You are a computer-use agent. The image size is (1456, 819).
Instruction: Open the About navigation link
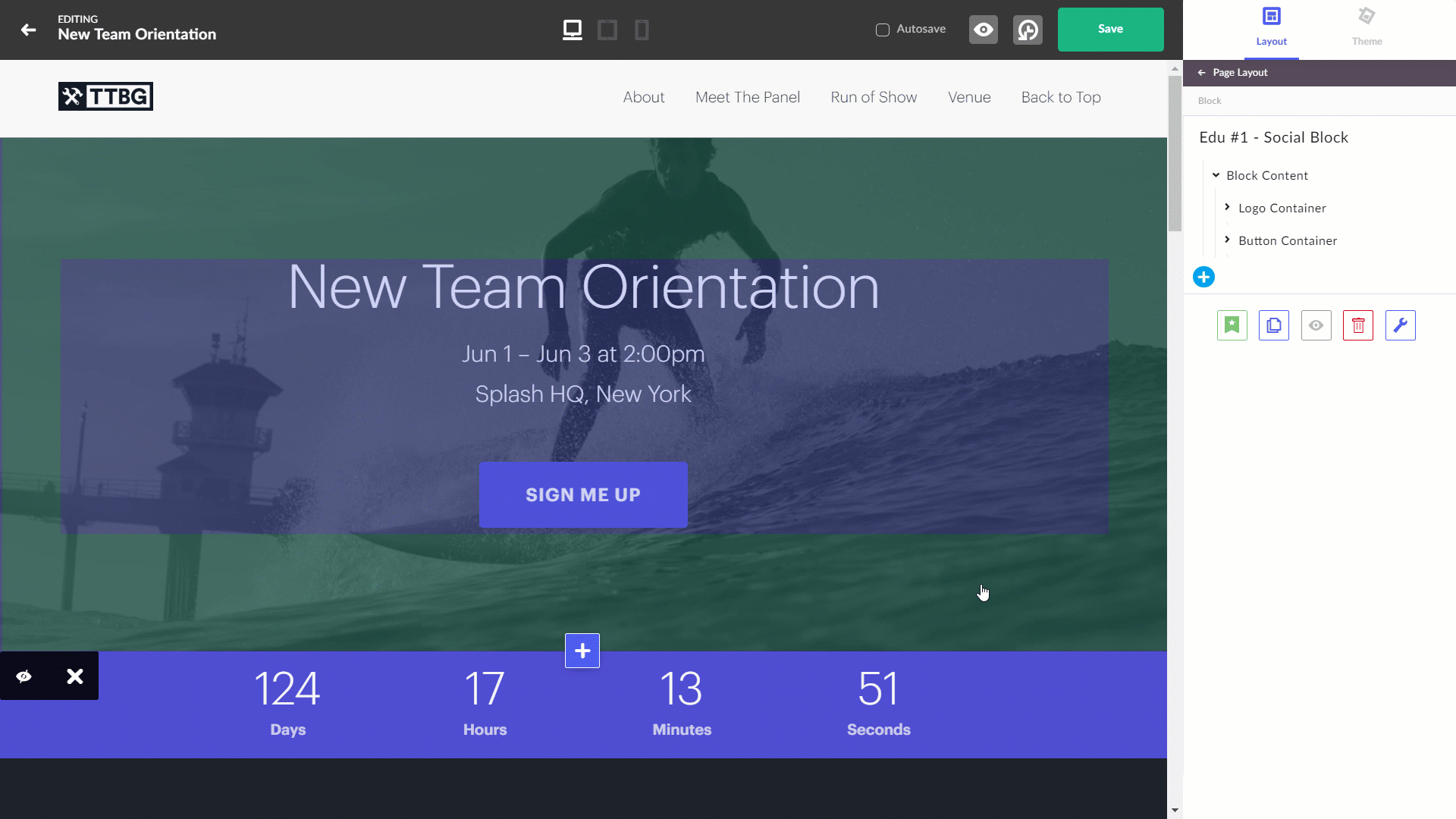pyautogui.click(x=644, y=97)
